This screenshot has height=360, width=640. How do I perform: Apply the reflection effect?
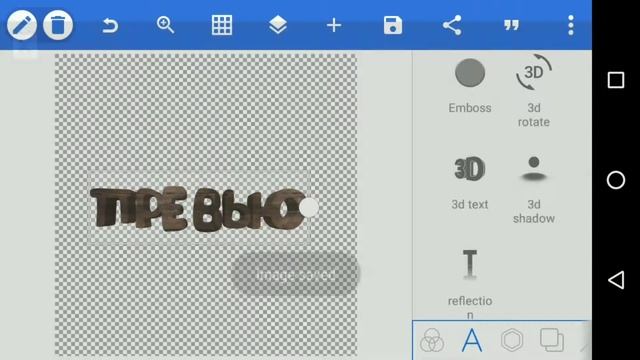click(470, 284)
